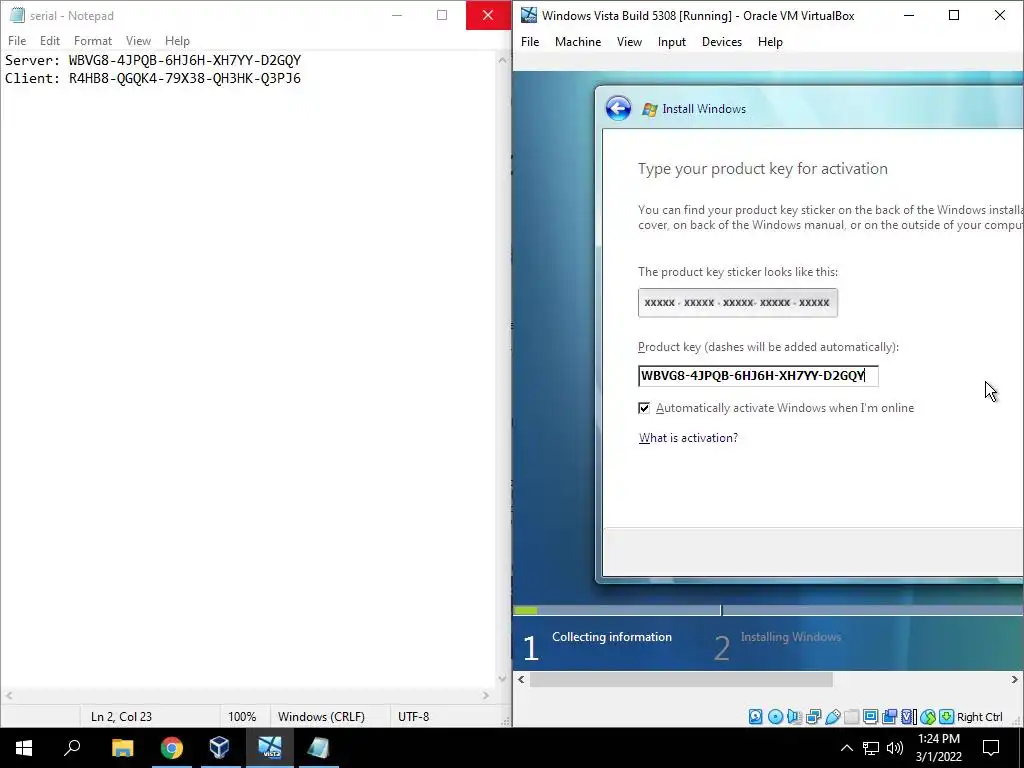Open Notepad File menu

[17, 40]
